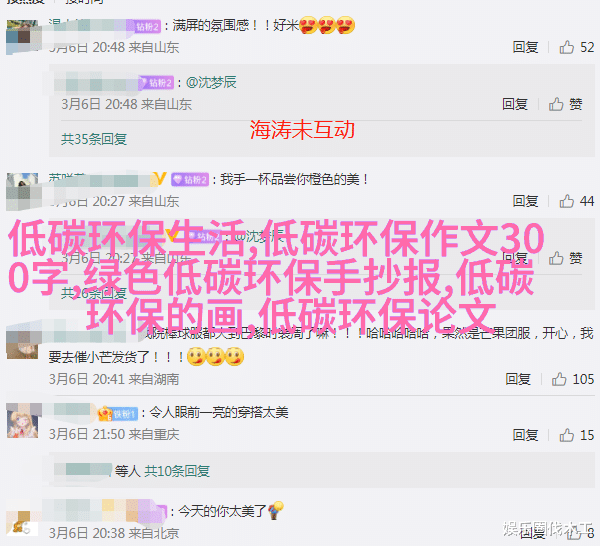Click the yellow V verification badge

pos(160,179)
